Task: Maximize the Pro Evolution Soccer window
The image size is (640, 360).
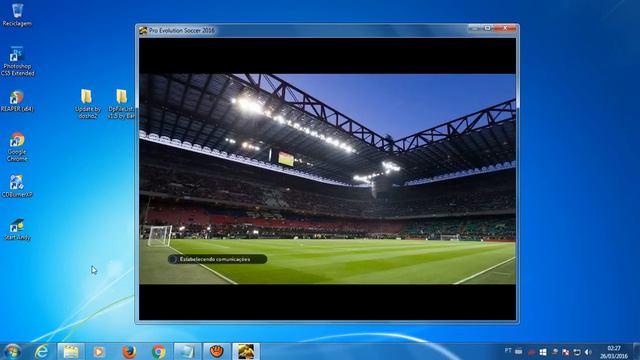Action: [487, 28]
